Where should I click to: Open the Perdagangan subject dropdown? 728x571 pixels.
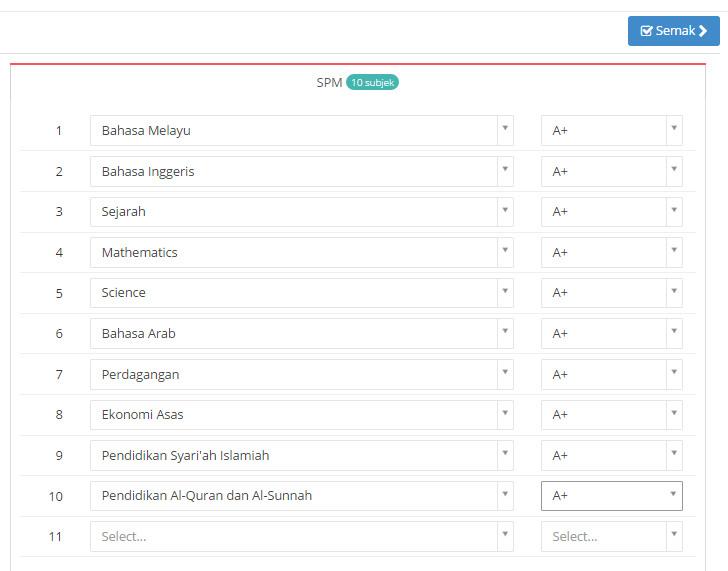click(x=302, y=374)
